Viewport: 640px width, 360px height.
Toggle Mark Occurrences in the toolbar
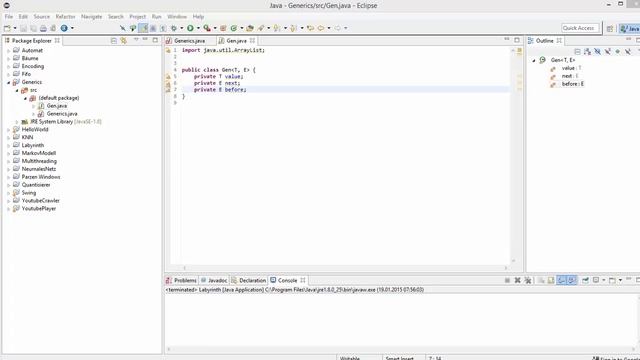(x=144, y=28)
